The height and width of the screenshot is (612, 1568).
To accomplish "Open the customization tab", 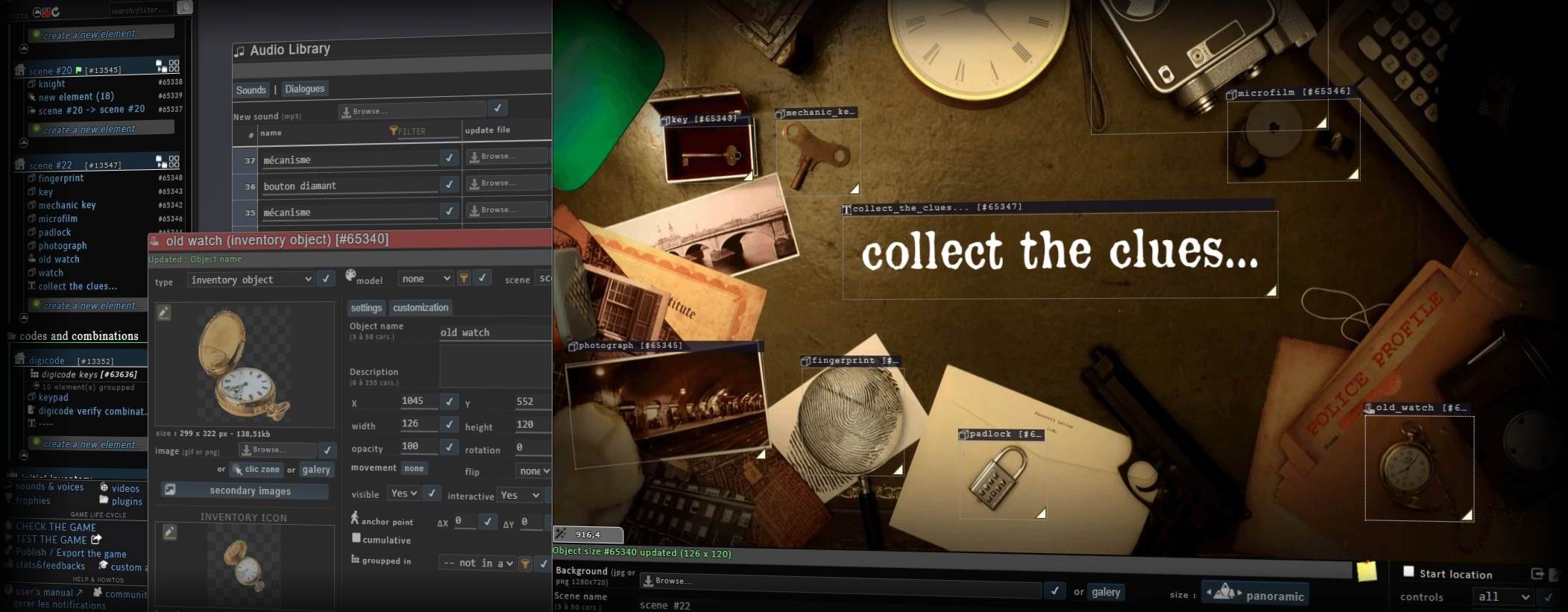I will 421,307.
